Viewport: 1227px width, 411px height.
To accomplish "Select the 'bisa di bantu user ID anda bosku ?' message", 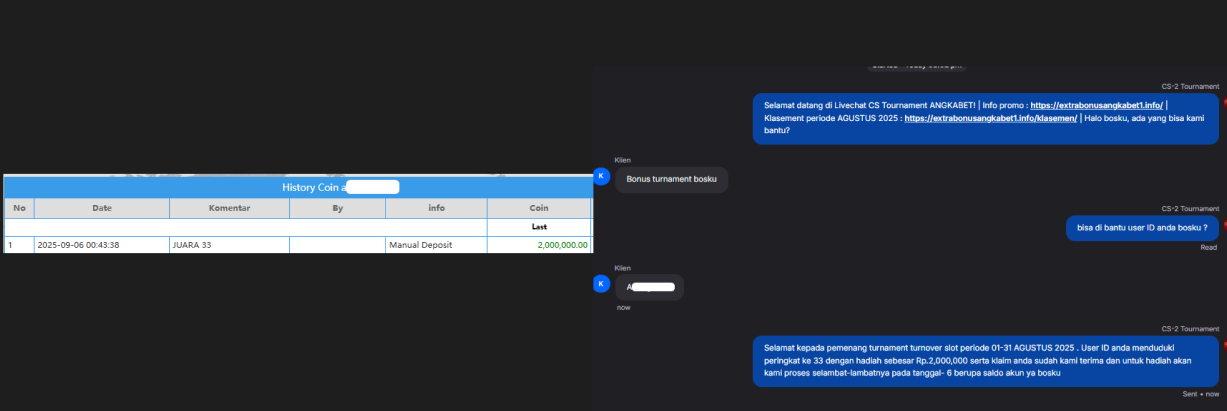I will tap(1143, 228).
